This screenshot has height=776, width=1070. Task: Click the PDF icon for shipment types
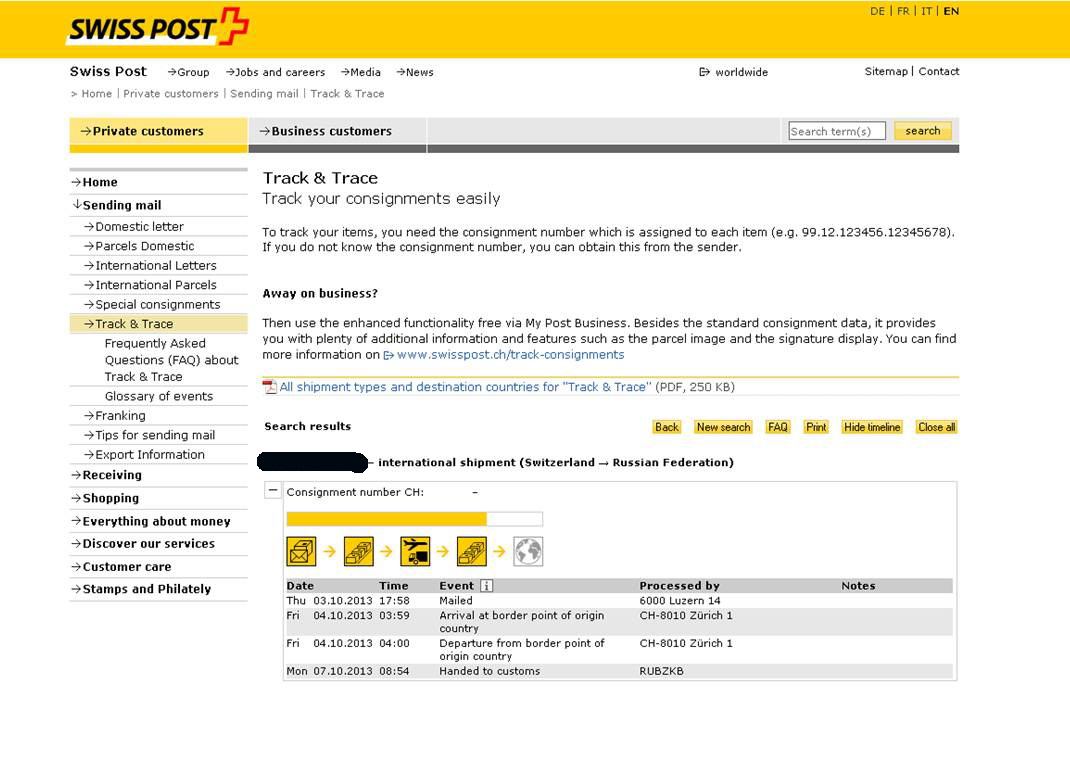269,387
